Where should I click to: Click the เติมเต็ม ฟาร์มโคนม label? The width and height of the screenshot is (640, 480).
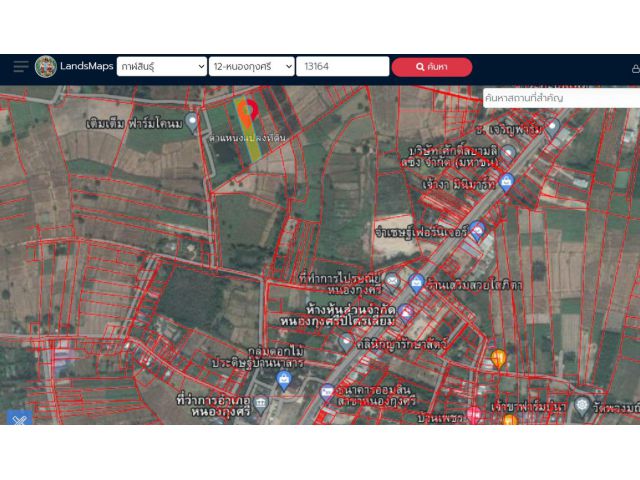tap(134, 123)
